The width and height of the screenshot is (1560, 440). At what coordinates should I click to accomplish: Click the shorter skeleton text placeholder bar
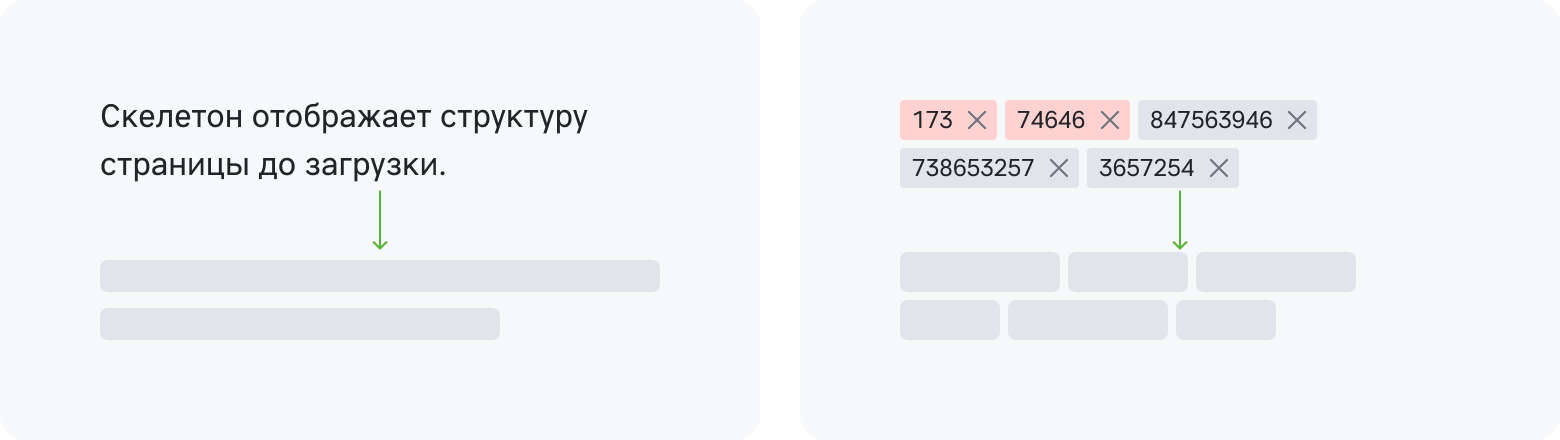tap(300, 324)
